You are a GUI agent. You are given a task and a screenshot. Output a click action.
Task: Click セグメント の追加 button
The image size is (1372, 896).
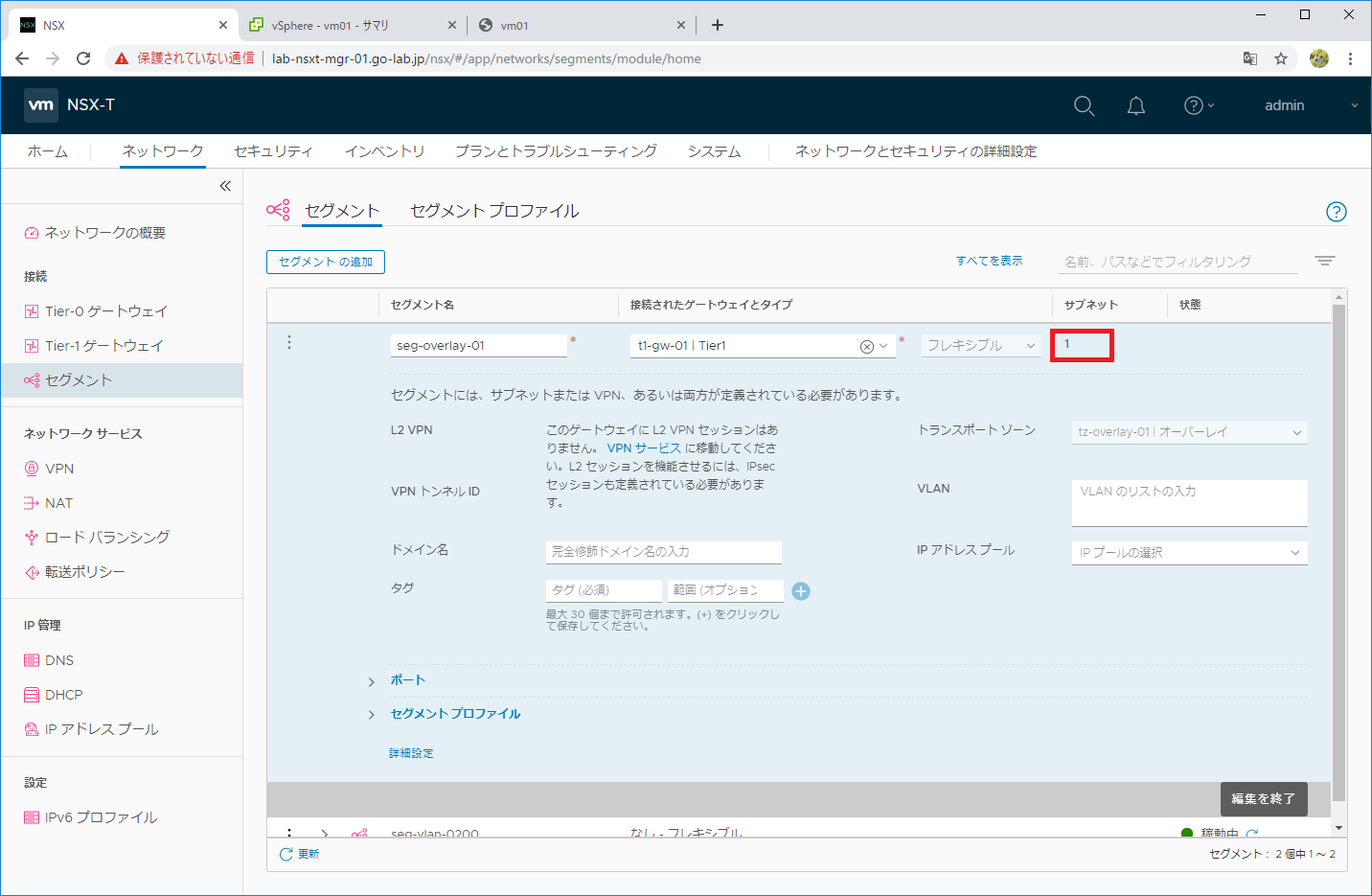(326, 262)
